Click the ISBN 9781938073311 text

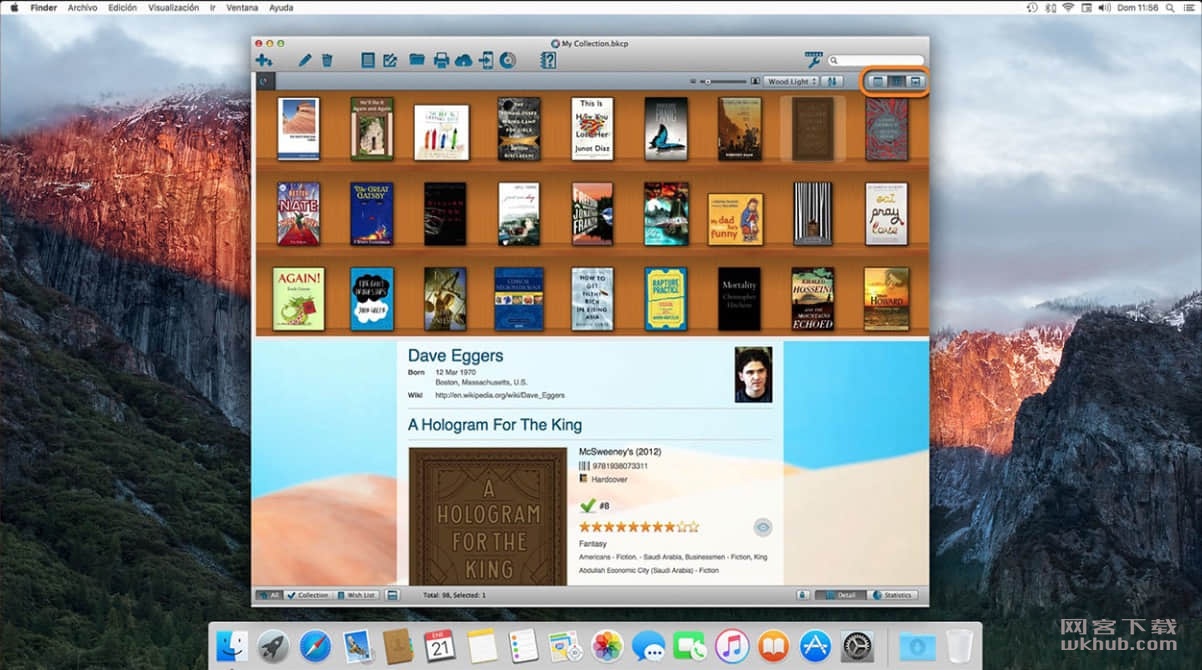[619, 466]
